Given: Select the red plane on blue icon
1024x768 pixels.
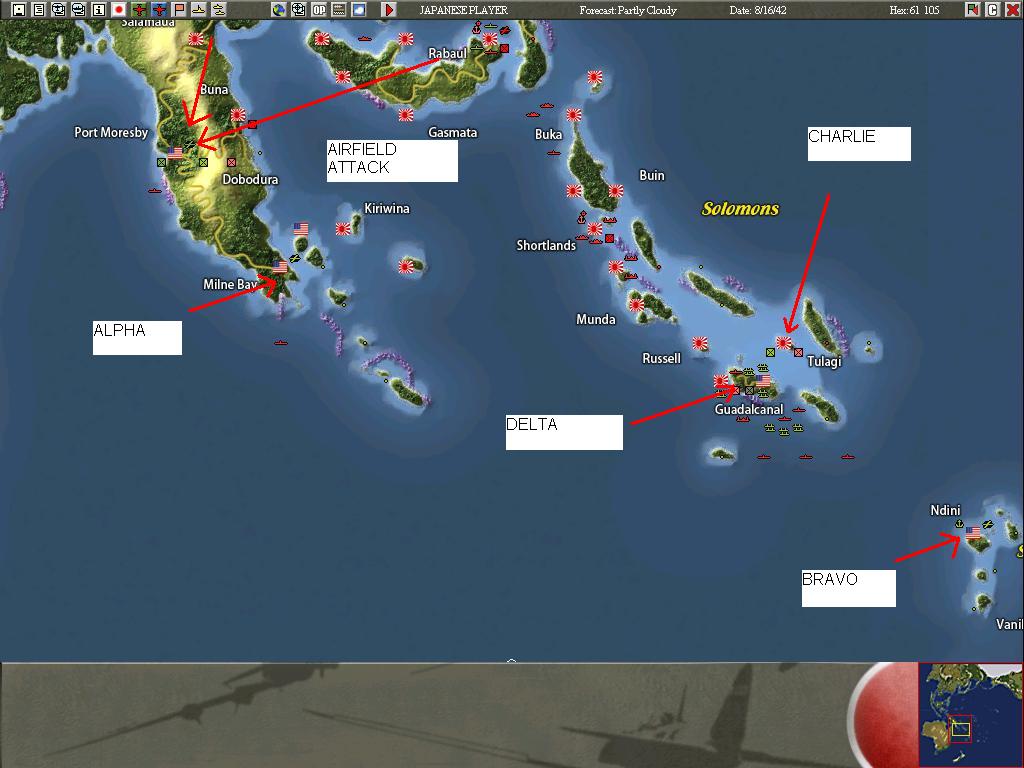Looking at the screenshot, I should click(159, 10).
